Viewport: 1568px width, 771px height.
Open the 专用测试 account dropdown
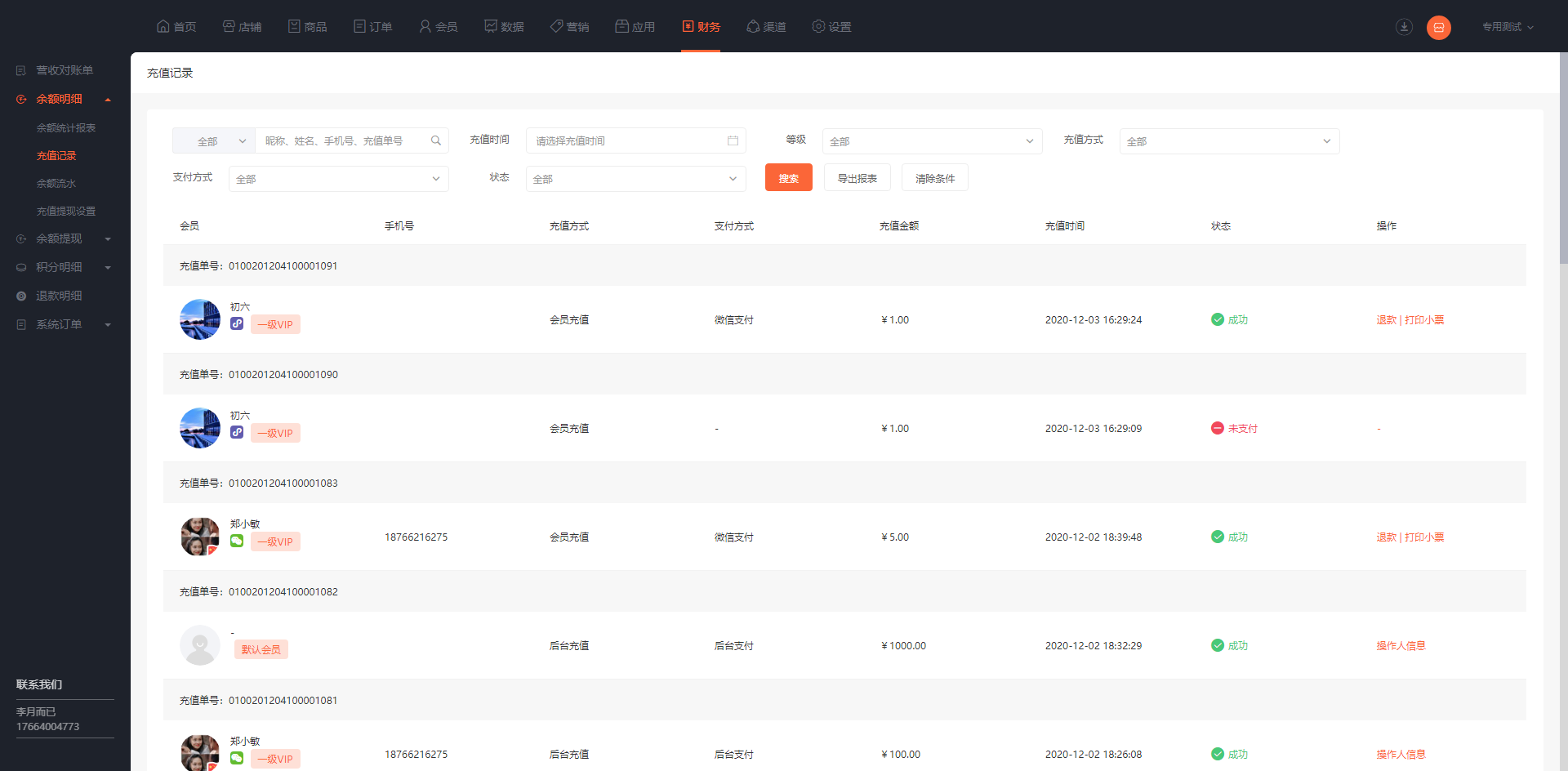[1508, 27]
